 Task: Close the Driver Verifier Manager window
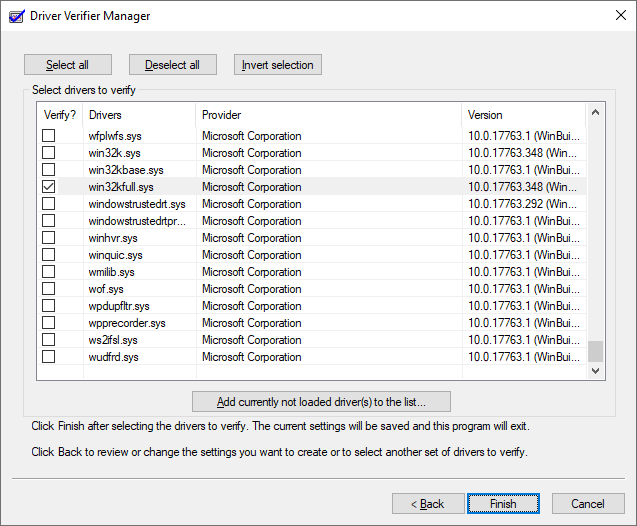coord(613,16)
